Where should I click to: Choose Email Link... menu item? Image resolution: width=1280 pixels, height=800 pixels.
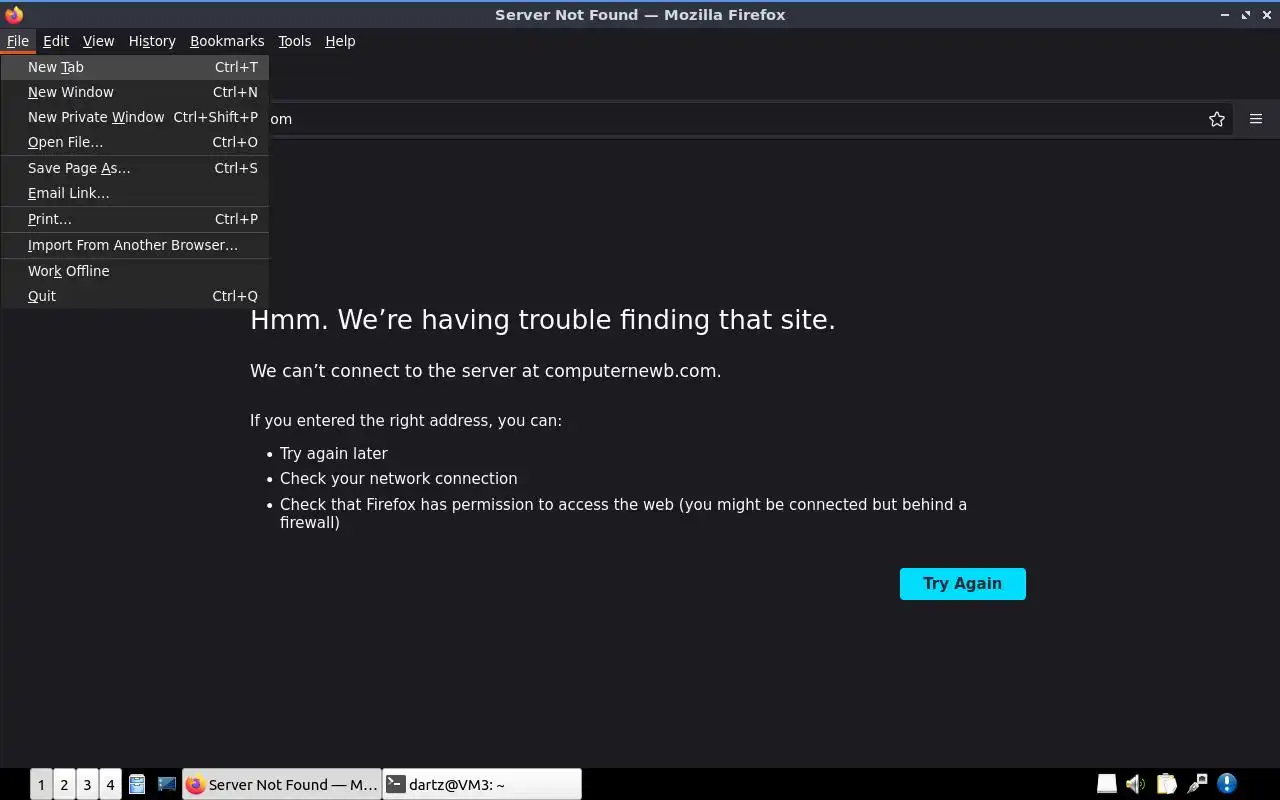click(135, 193)
